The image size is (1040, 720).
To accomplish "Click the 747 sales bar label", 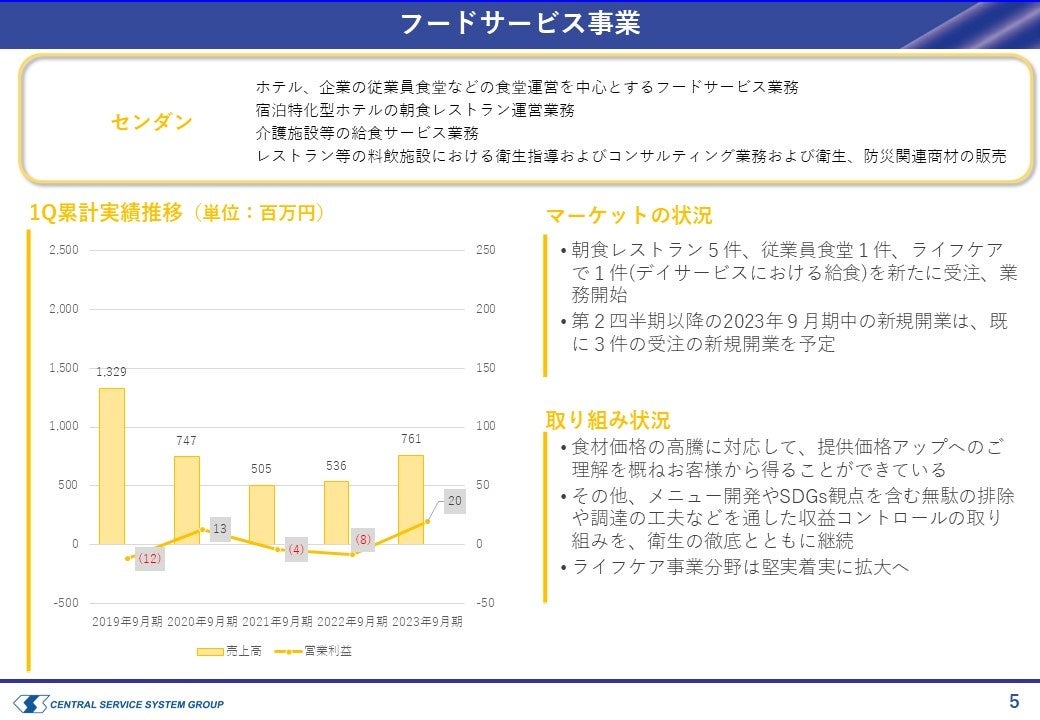I will click(186, 441).
